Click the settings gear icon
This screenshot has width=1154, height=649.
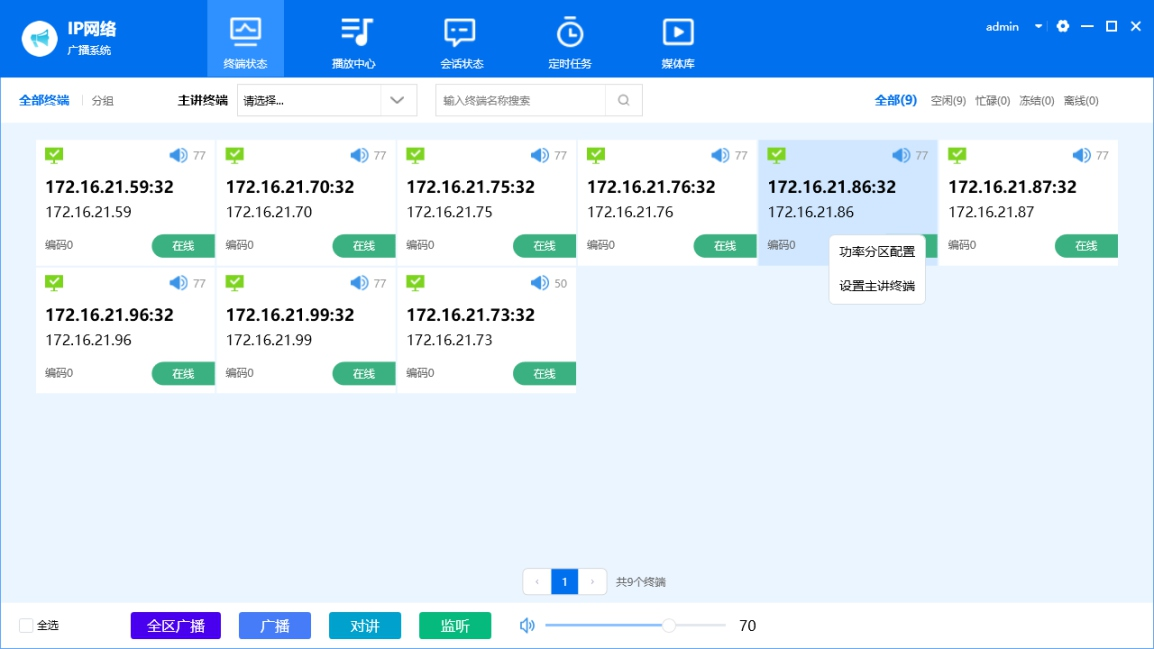point(1063,27)
